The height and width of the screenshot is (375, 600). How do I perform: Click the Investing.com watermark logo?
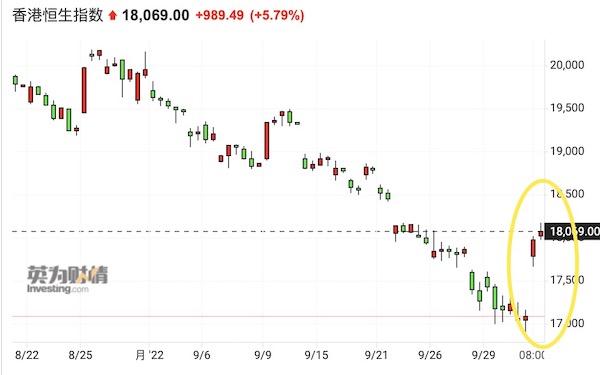coord(67,279)
